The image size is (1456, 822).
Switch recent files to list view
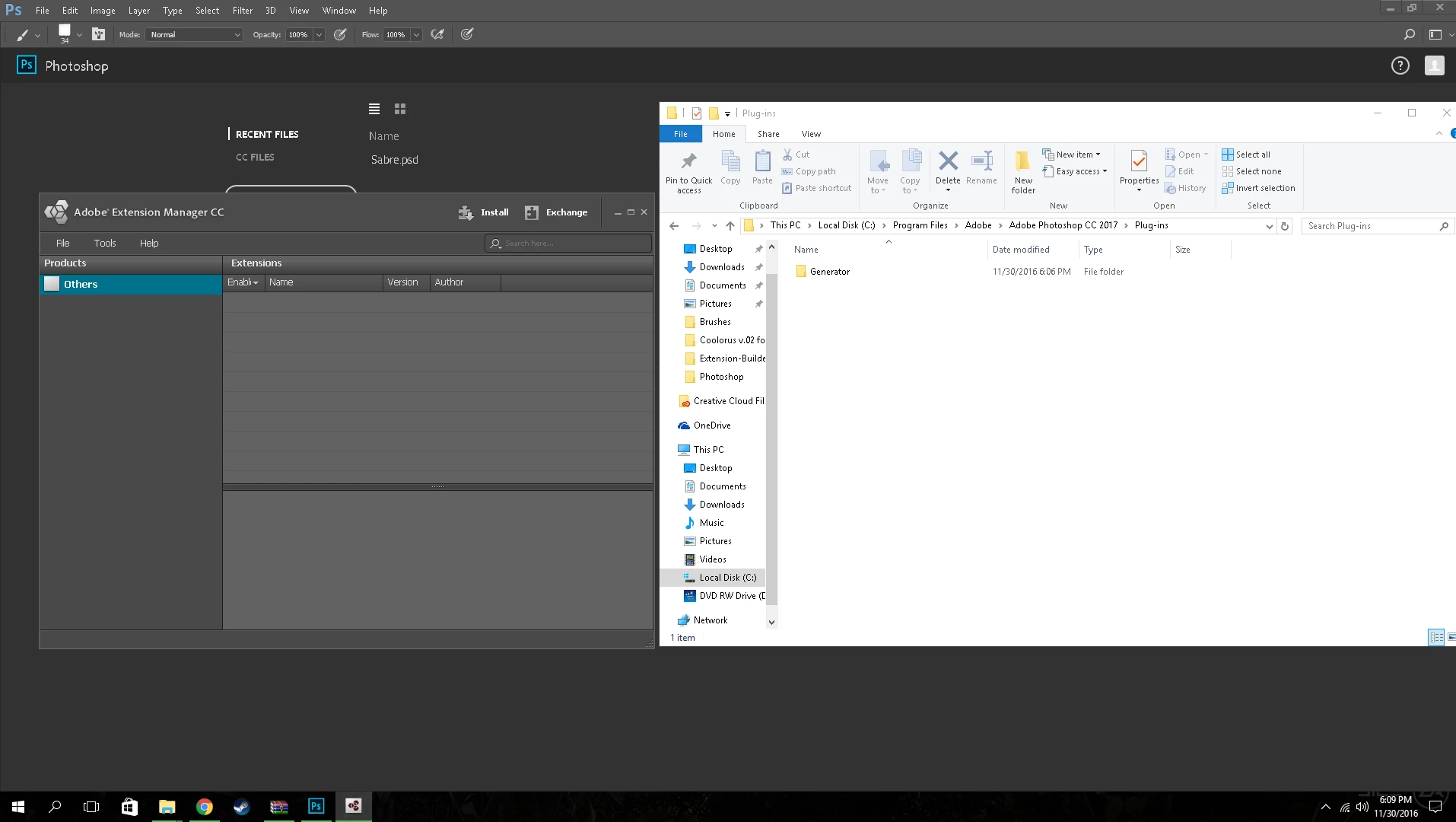pyautogui.click(x=374, y=109)
